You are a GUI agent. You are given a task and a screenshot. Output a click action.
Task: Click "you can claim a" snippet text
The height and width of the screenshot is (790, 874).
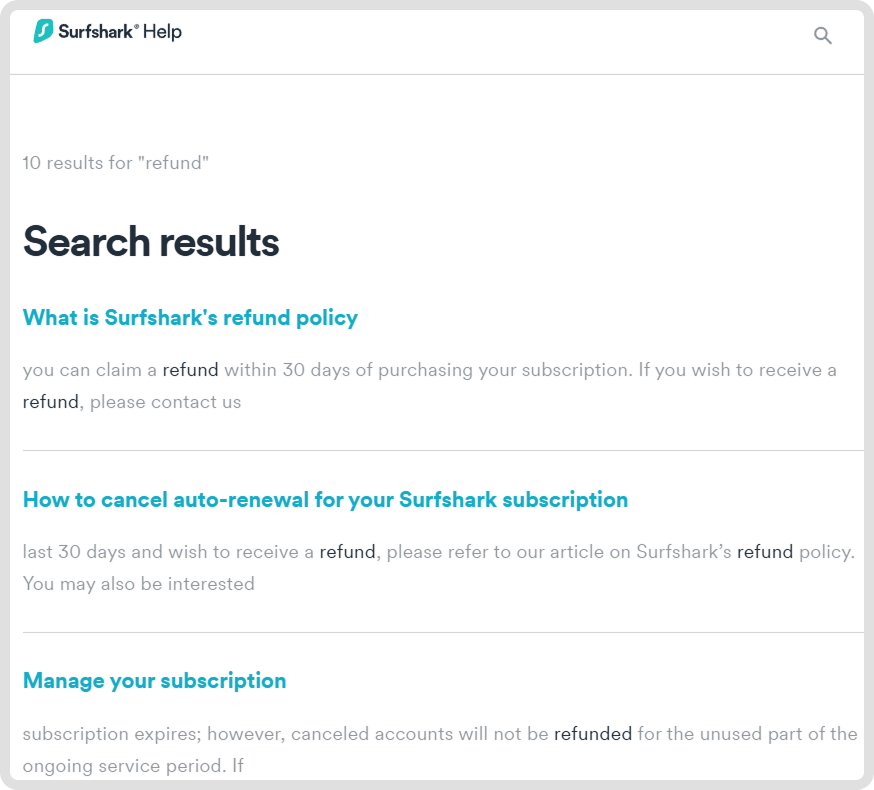(x=90, y=370)
